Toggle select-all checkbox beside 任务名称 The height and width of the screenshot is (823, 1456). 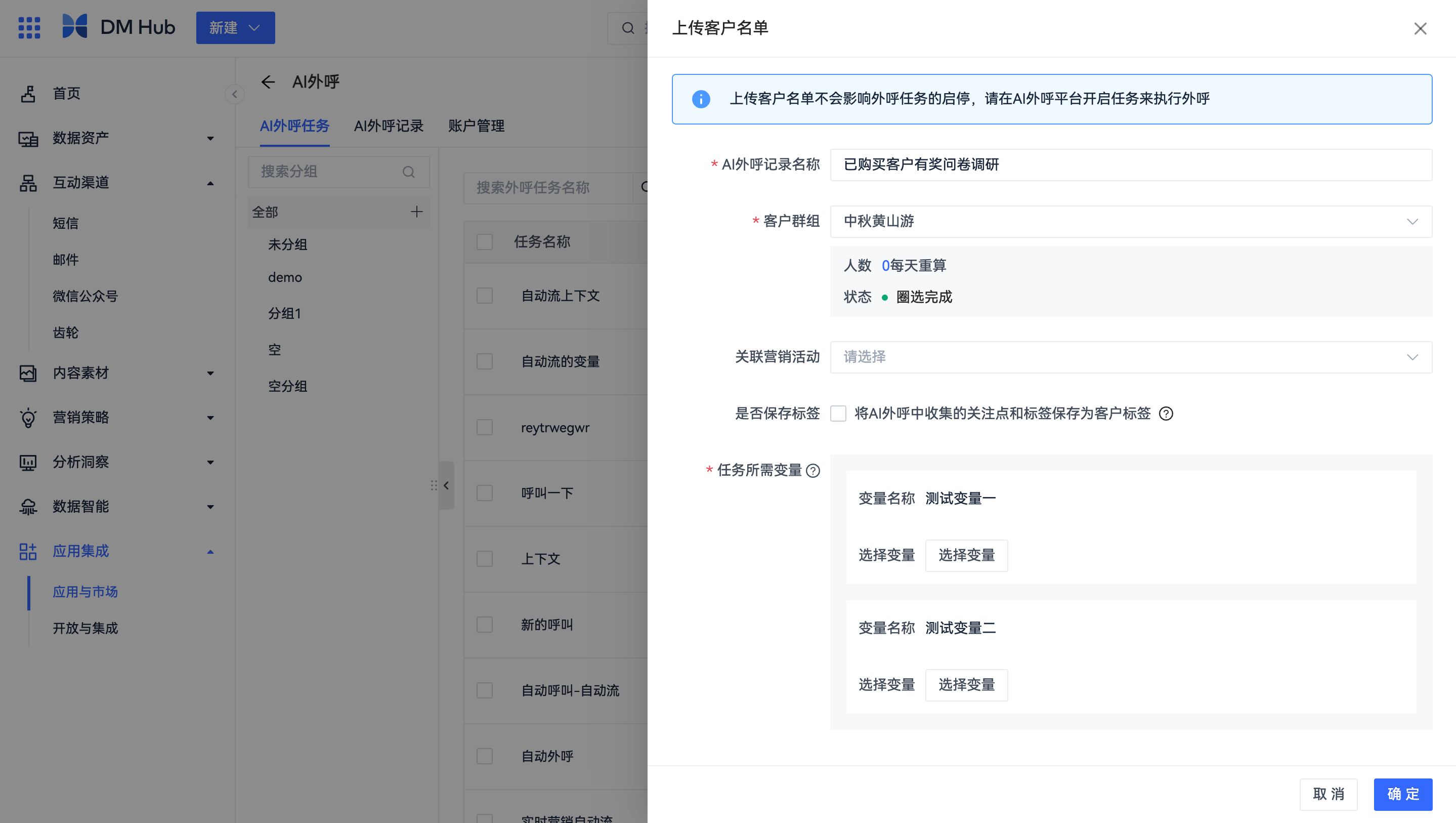pos(484,242)
